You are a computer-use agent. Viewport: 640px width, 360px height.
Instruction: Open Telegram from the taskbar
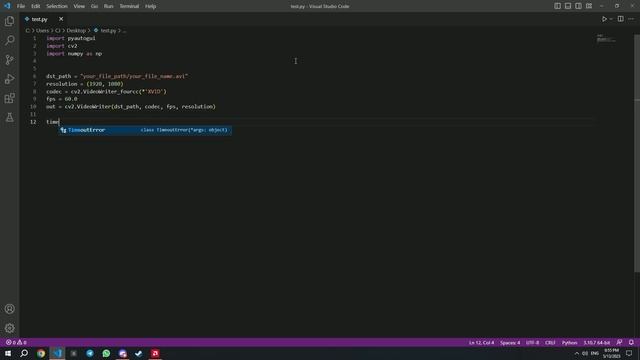point(90,353)
